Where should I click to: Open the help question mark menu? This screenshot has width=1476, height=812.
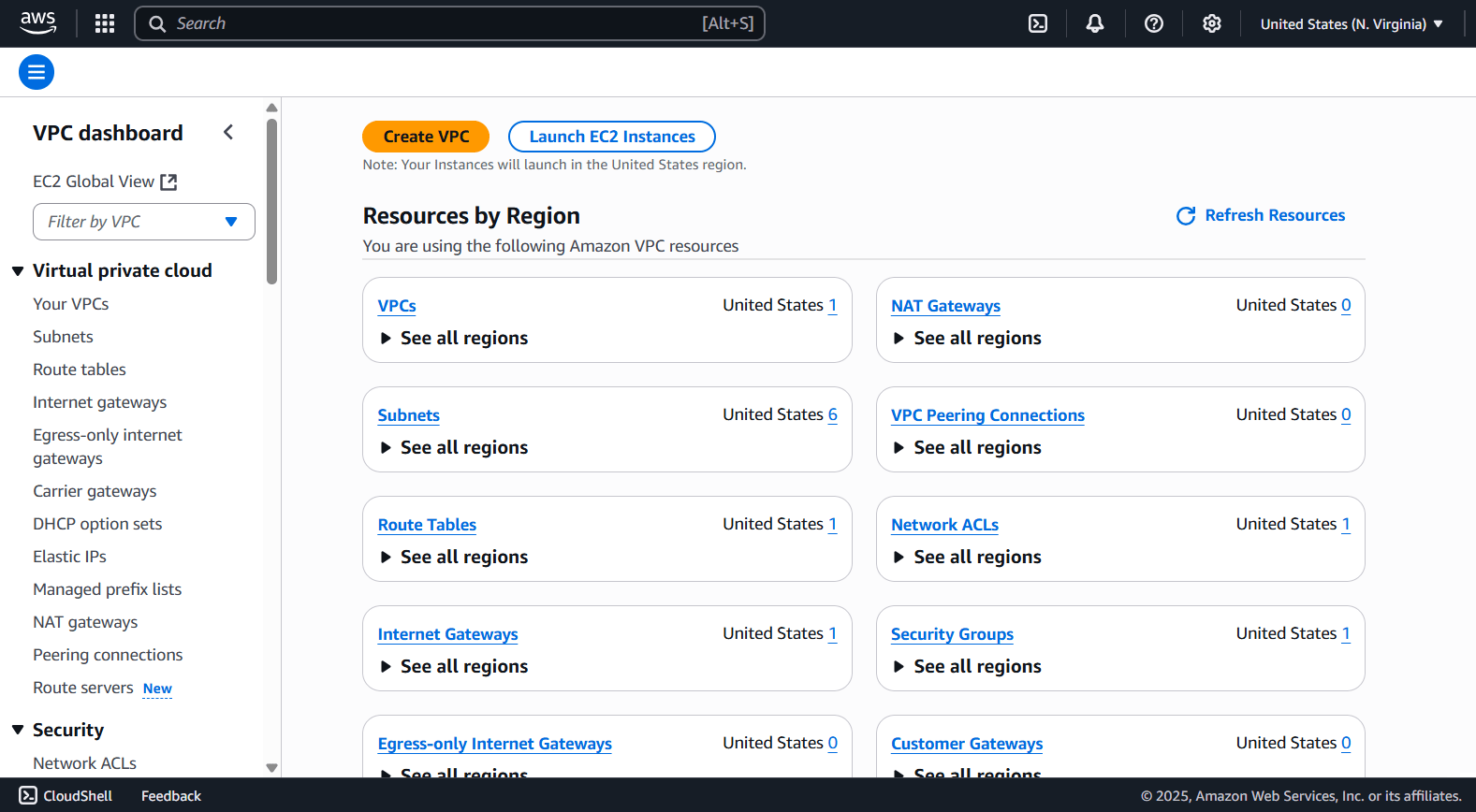click(x=1154, y=23)
